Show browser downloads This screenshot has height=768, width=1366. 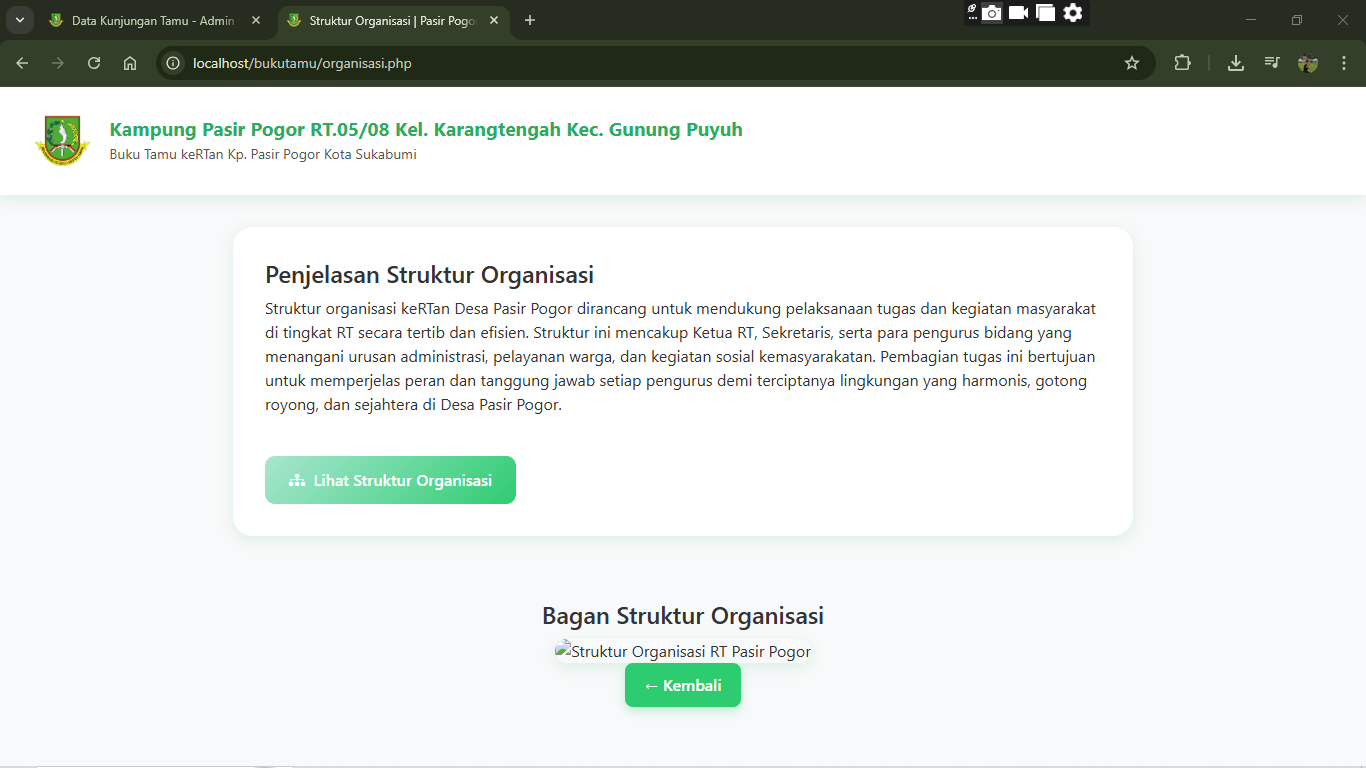tap(1236, 63)
